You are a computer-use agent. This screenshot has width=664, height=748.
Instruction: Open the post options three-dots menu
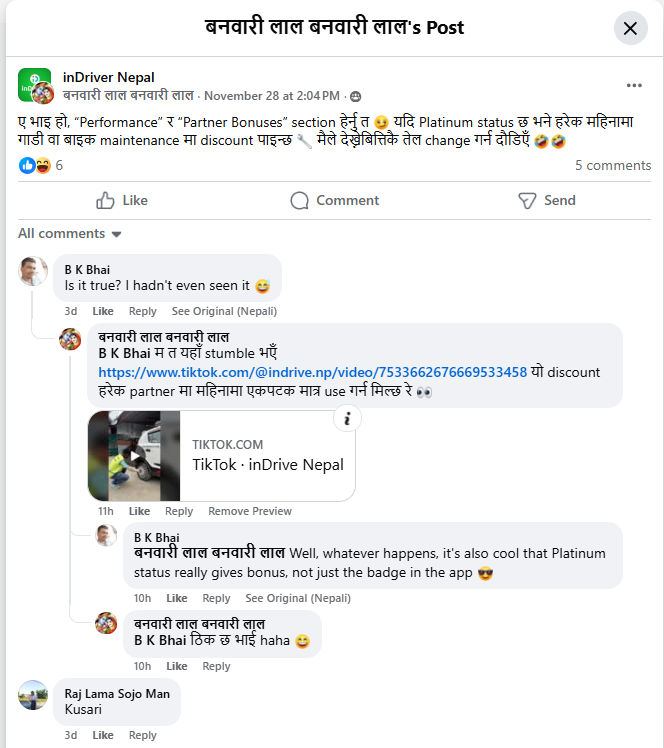pos(634,86)
